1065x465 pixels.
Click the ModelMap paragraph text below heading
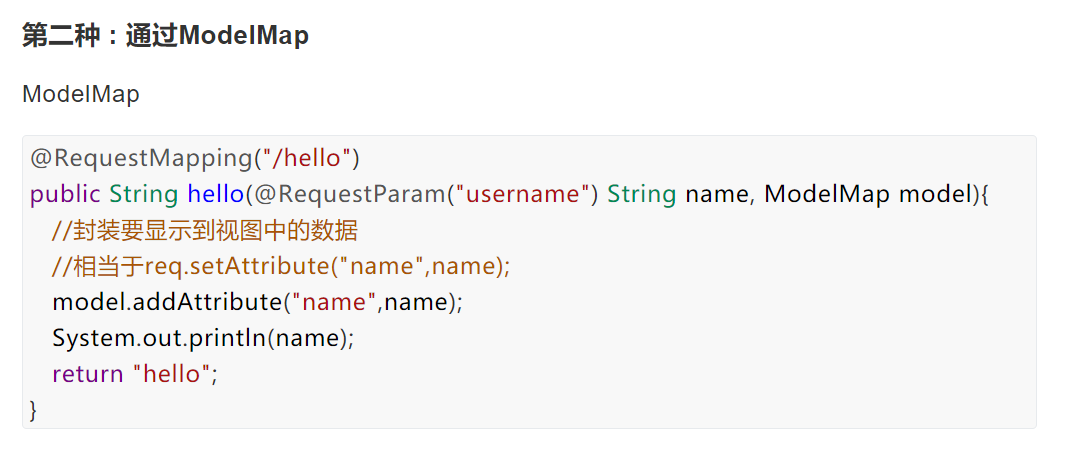(81, 95)
